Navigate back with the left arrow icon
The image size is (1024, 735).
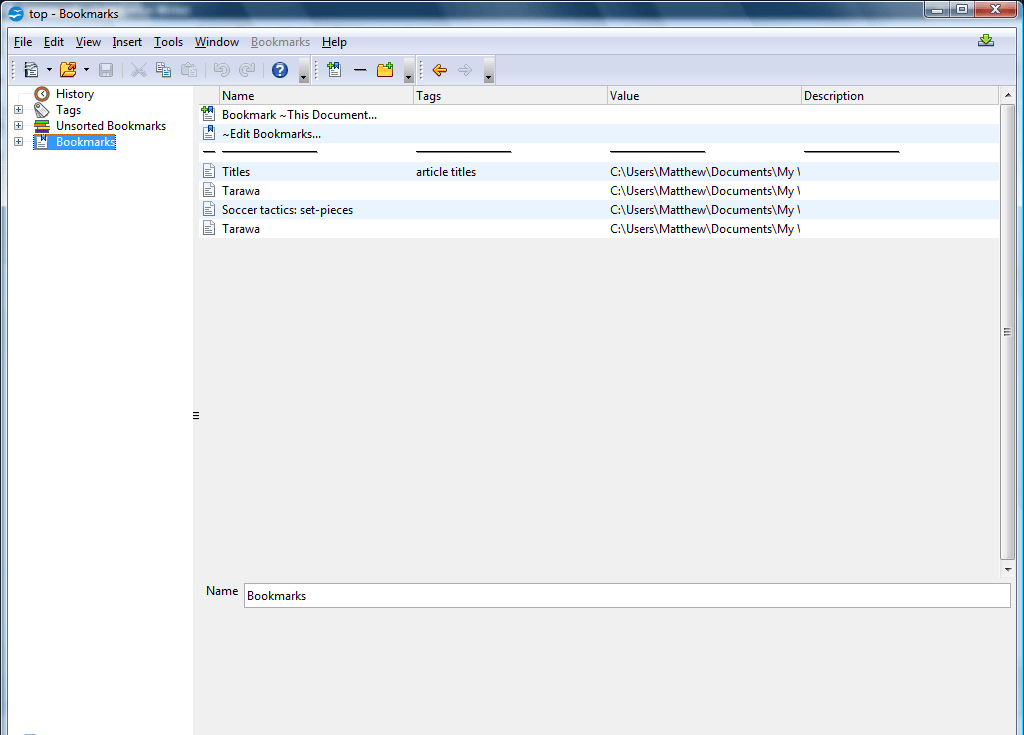pyautogui.click(x=438, y=70)
